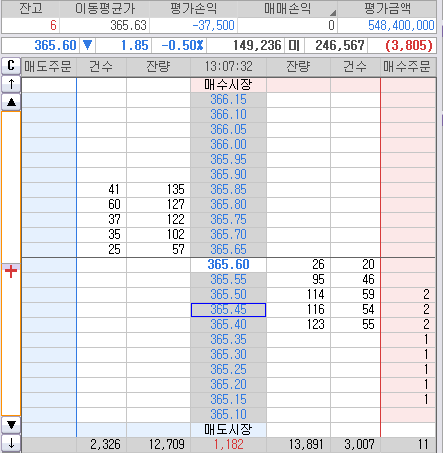The image size is (443, 453).
Task: Select bid price 365.55
Action: [228, 280]
